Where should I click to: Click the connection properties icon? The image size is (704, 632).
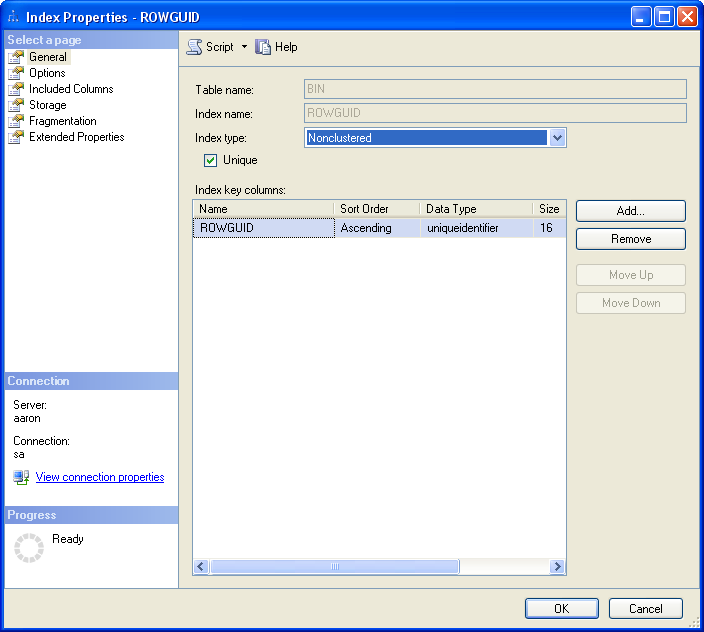[x=21, y=477]
